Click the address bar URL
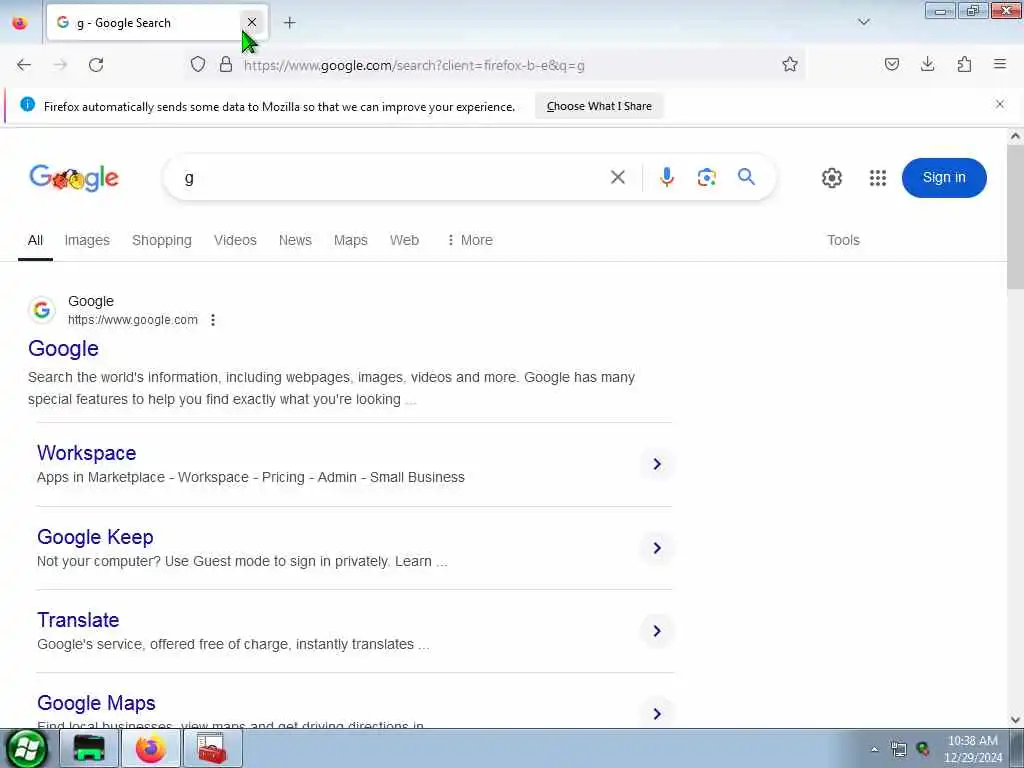The image size is (1024, 768). click(x=414, y=65)
